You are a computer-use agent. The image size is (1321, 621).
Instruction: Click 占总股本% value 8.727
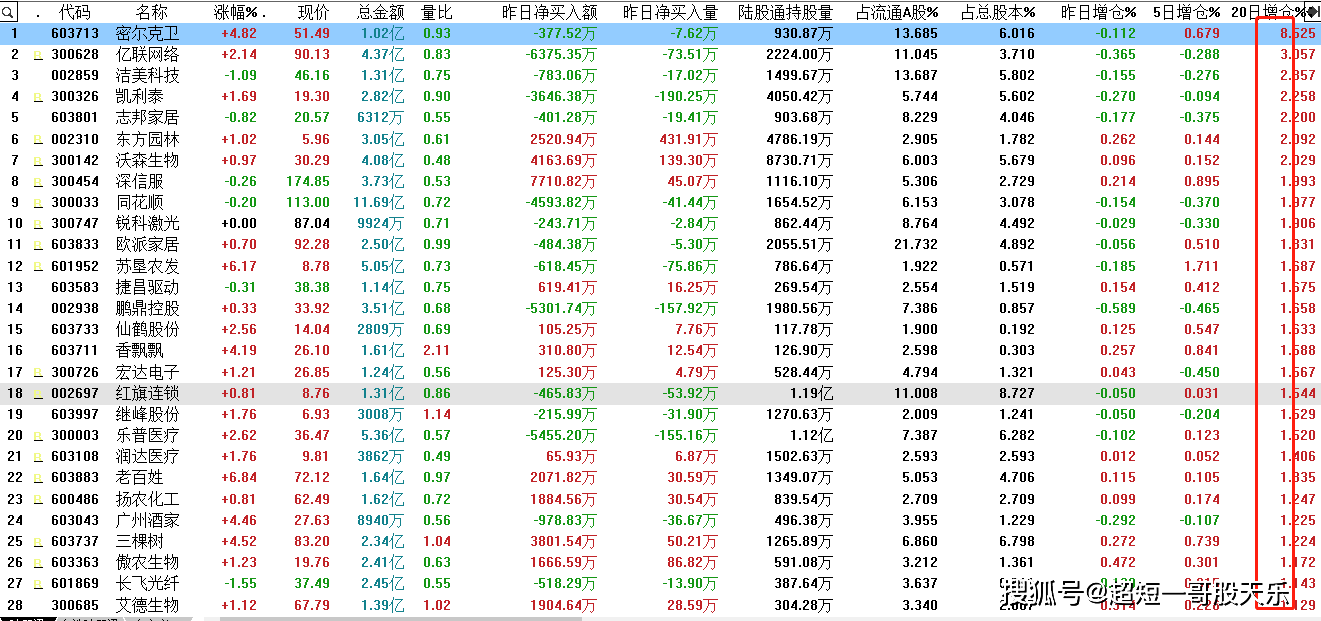[x=1016, y=394]
